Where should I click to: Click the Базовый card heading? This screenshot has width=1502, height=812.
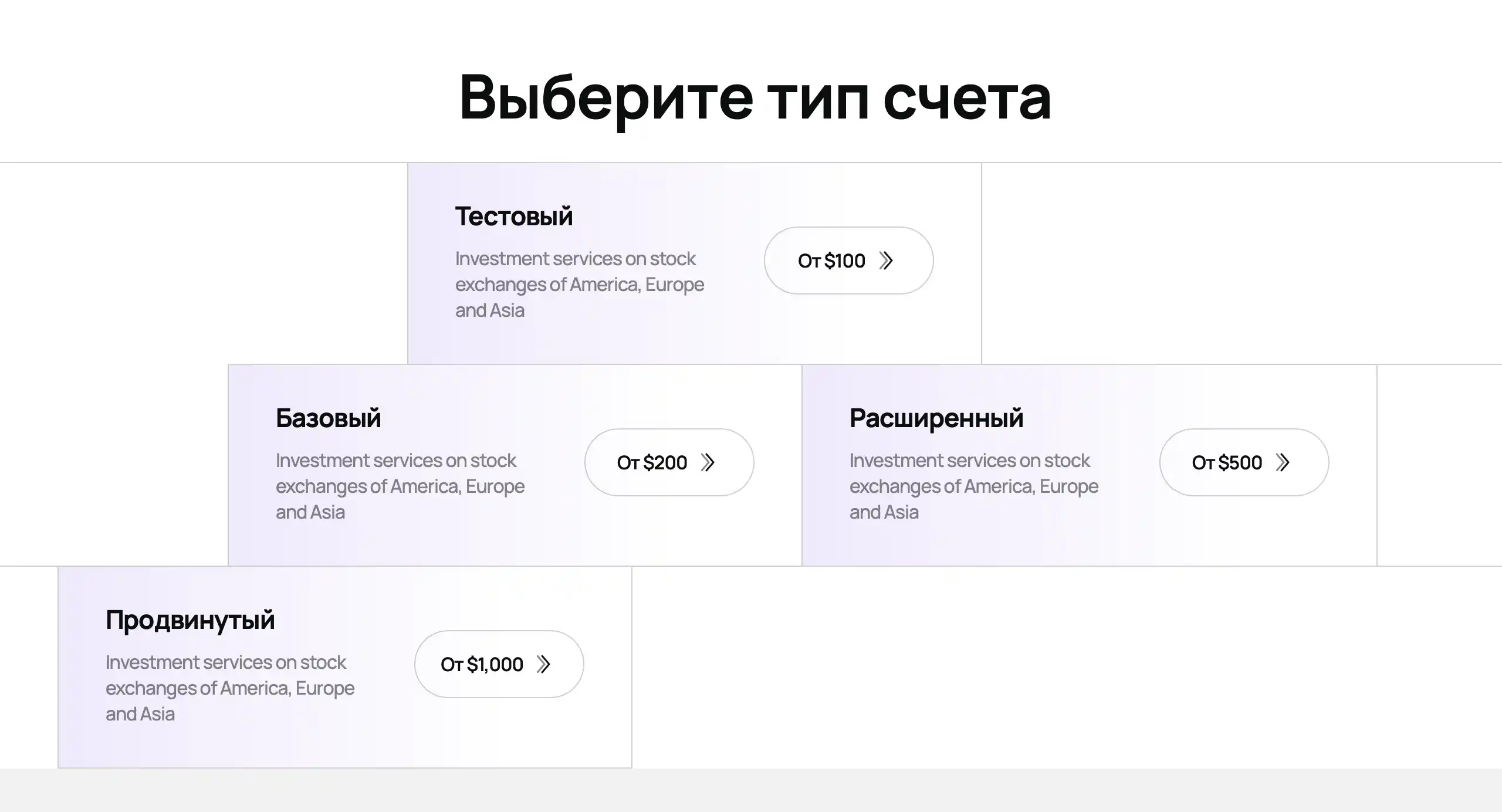pyautogui.click(x=329, y=418)
